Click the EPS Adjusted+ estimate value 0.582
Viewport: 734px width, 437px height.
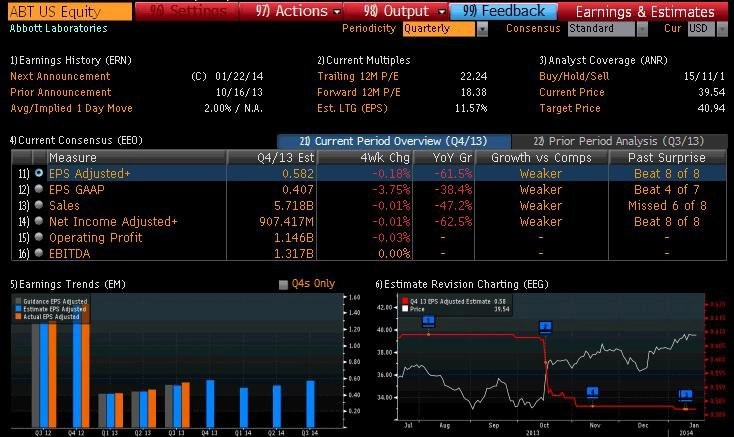click(298, 174)
